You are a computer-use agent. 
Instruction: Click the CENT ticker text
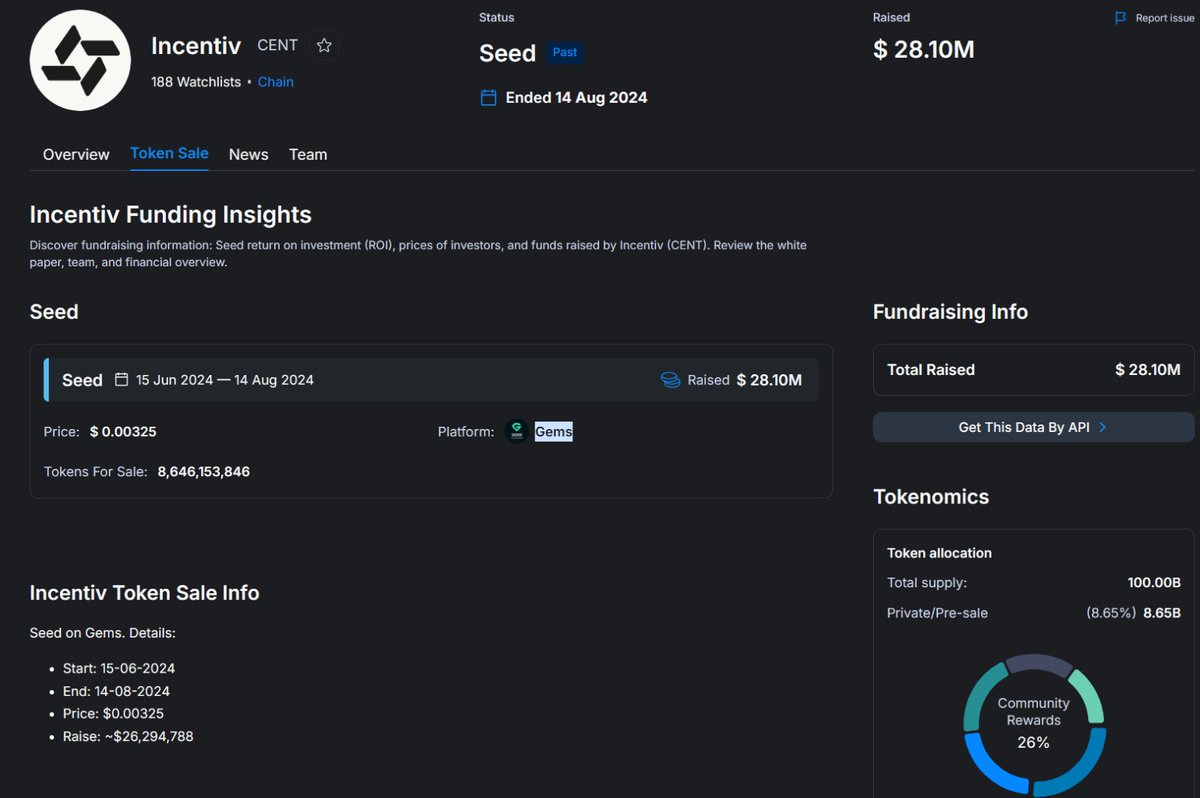click(x=278, y=45)
